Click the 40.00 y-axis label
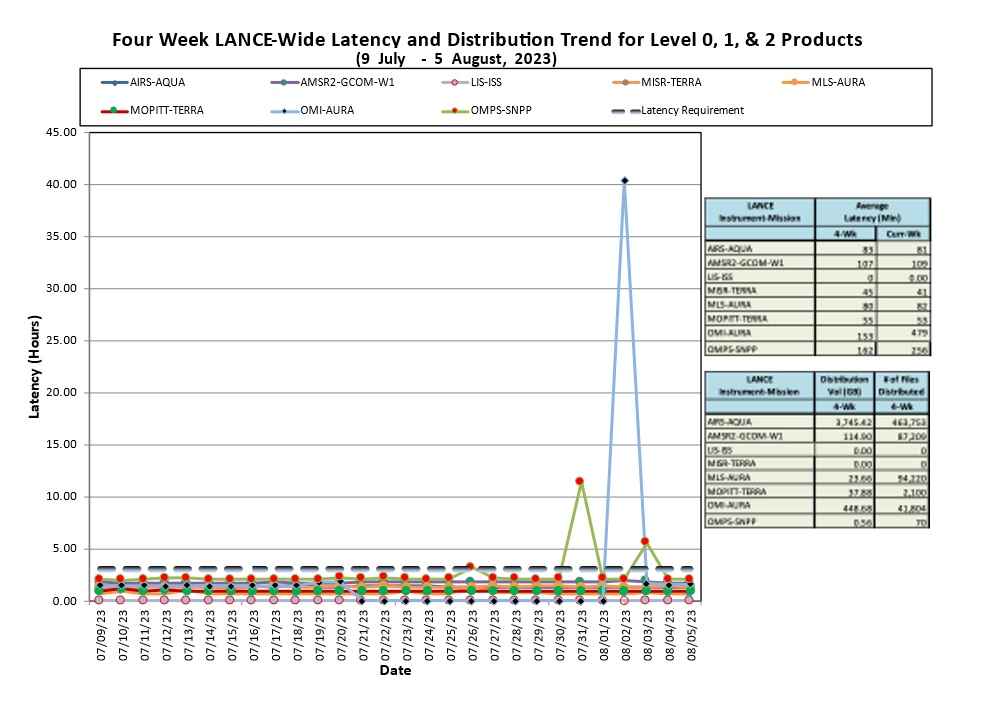The image size is (985, 717). (61, 185)
